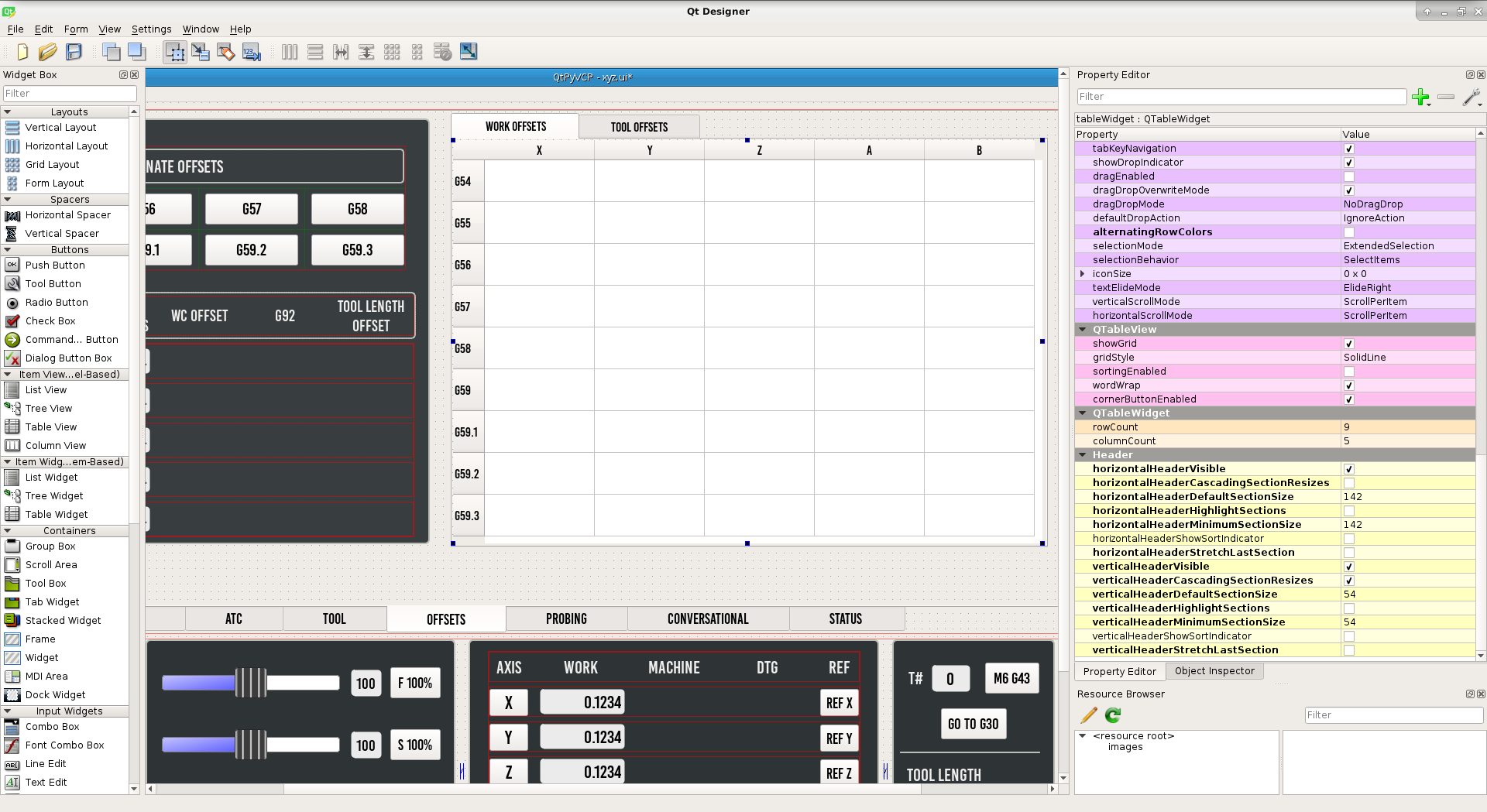
Task: Toggle verticalHeaderCascadingSectionResizes checkbox
Action: pos(1349,581)
